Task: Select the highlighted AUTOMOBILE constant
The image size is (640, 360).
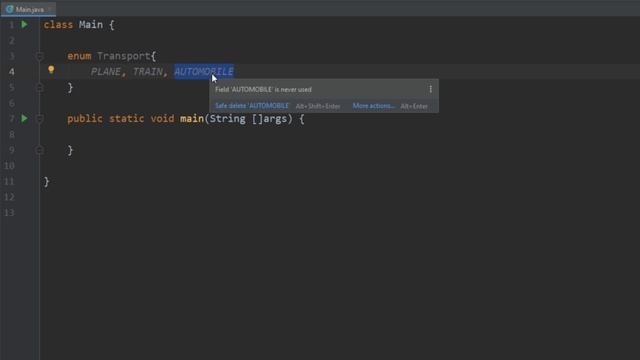Action: pyautogui.click(x=204, y=72)
